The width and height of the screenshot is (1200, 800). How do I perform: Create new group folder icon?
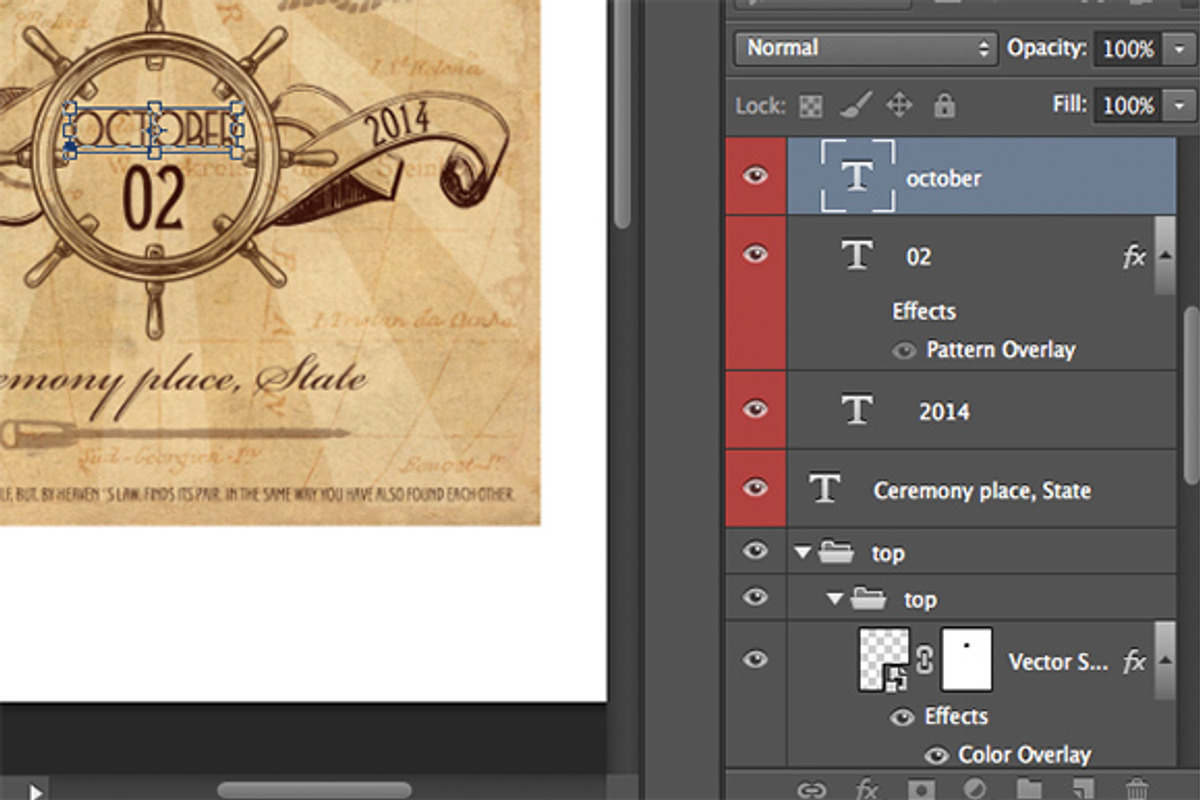point(1029,789)
